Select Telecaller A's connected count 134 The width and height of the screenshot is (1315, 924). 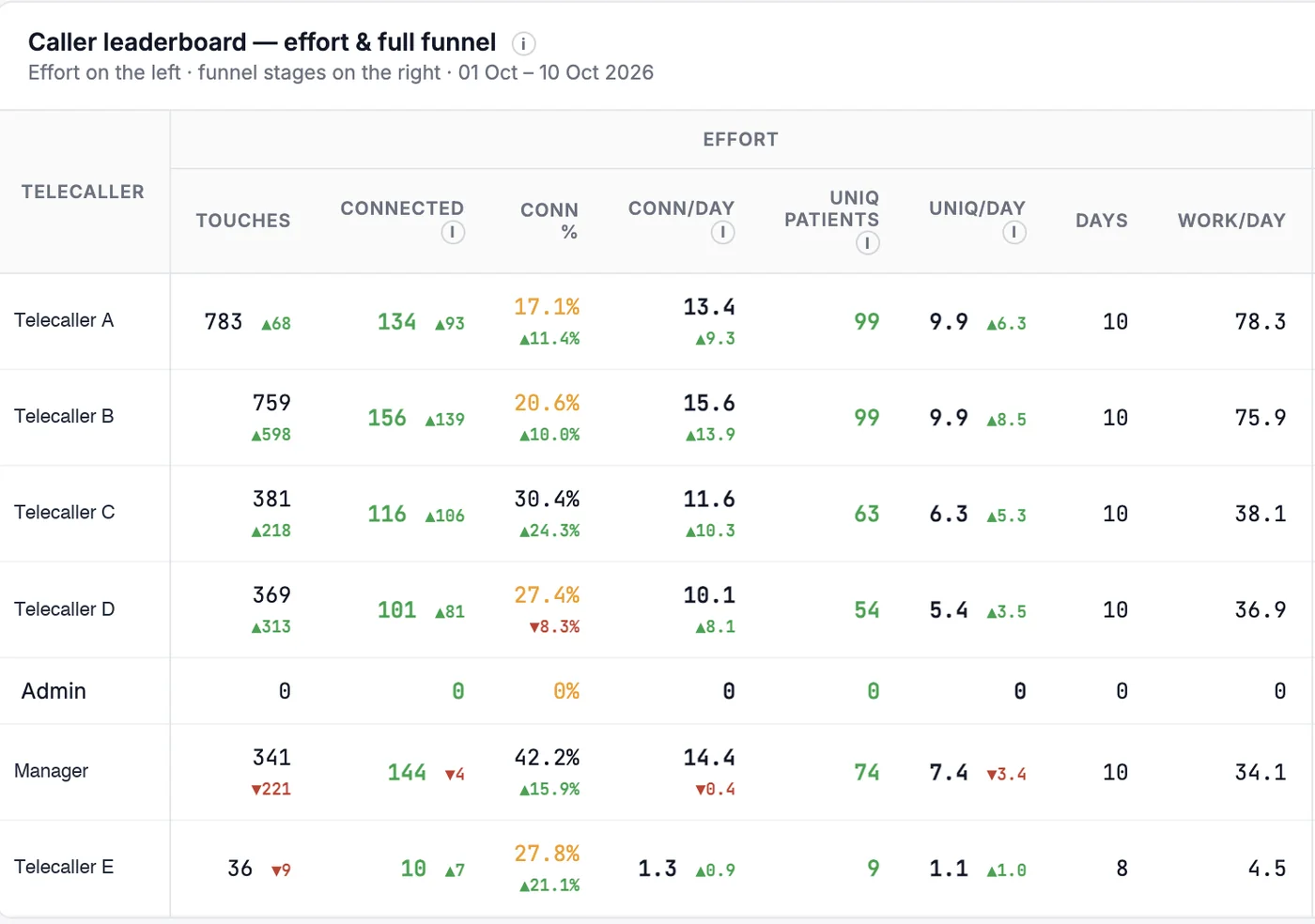pos(396,322)
